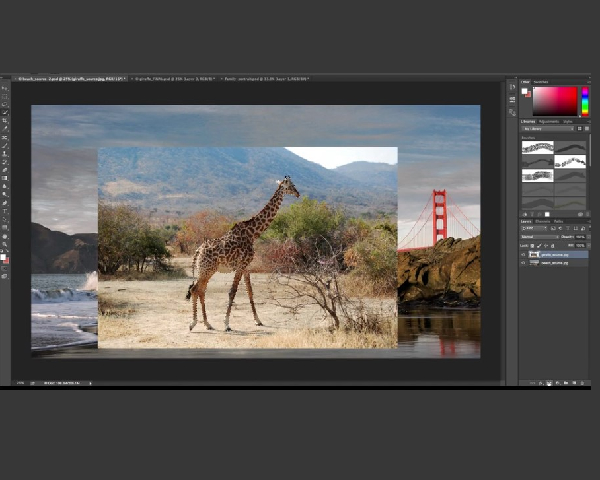
Task: Select the Crop tool
Action: (4, 120)
